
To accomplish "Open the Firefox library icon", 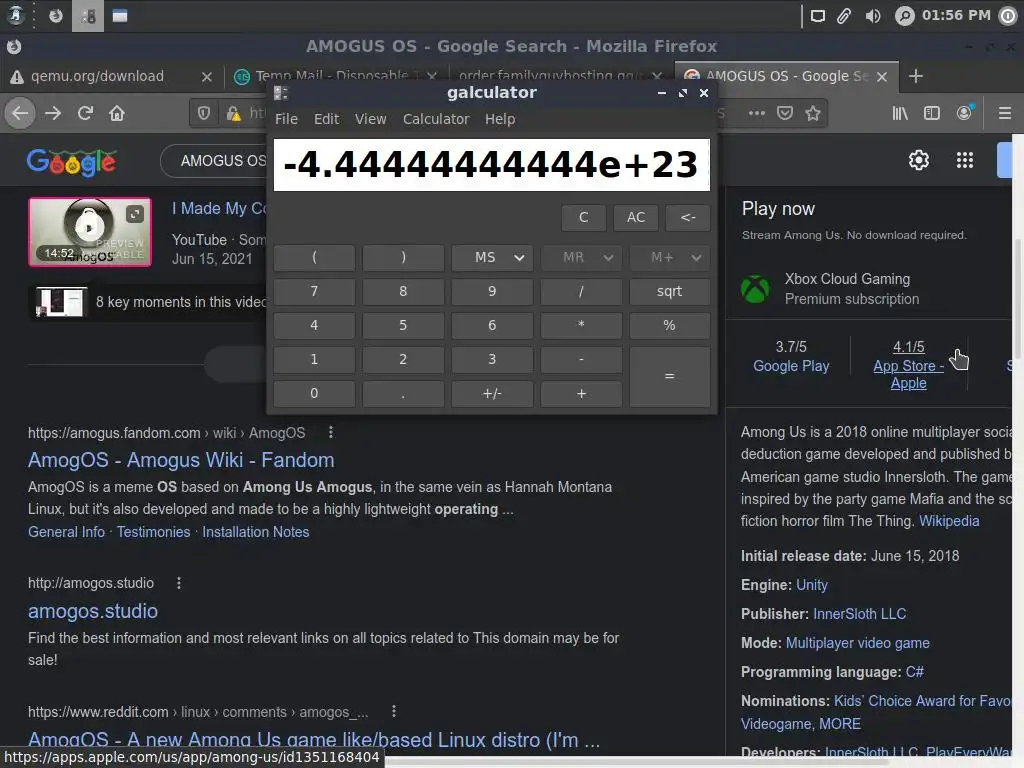I will click(900, 114).
